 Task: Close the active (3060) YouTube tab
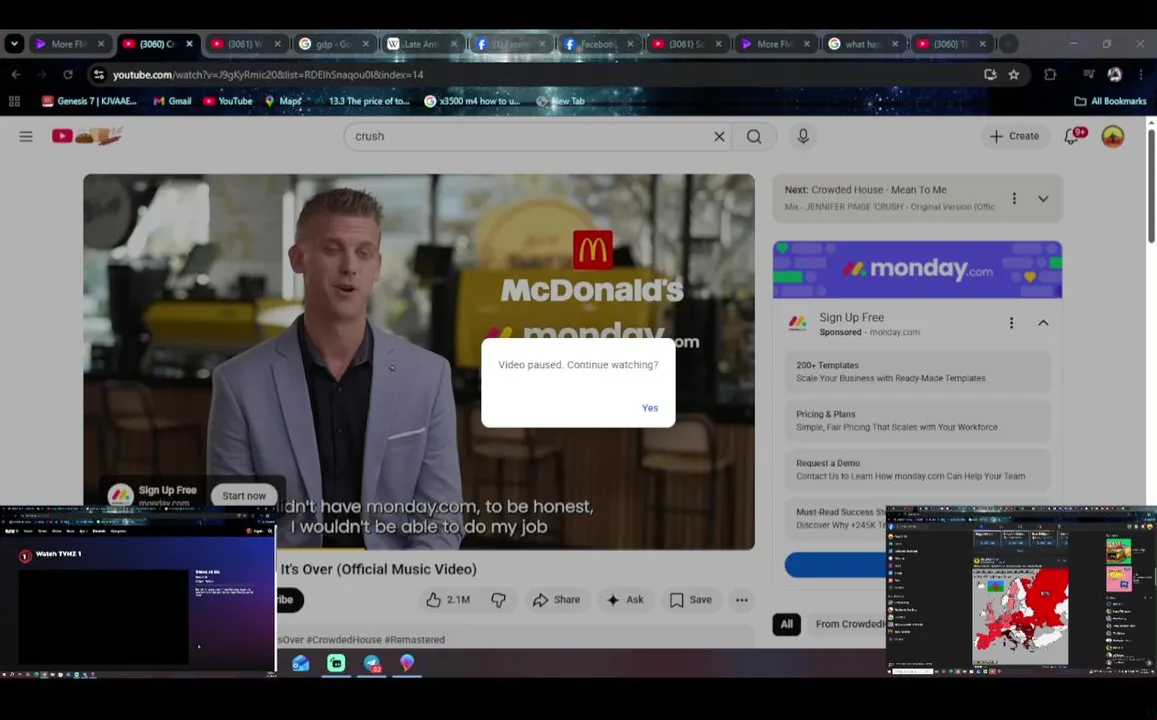(190, 44)
